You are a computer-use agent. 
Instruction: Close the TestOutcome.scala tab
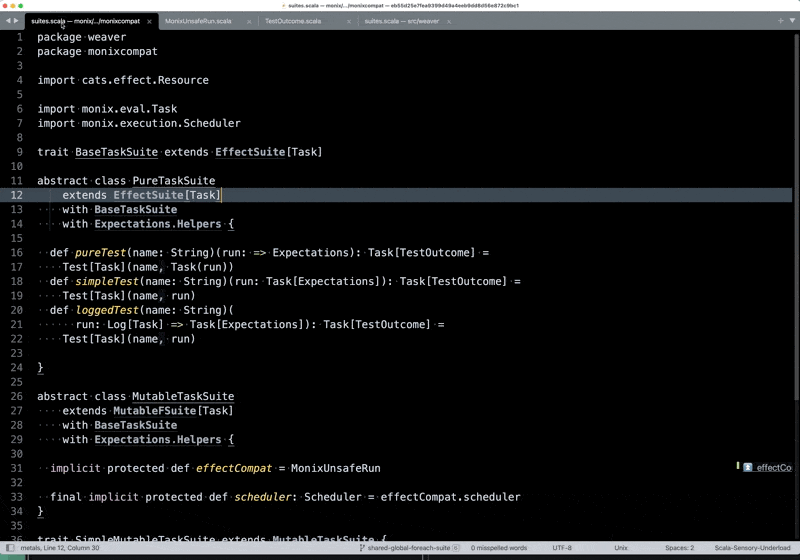pyautogui.click(x=349, y=20)
